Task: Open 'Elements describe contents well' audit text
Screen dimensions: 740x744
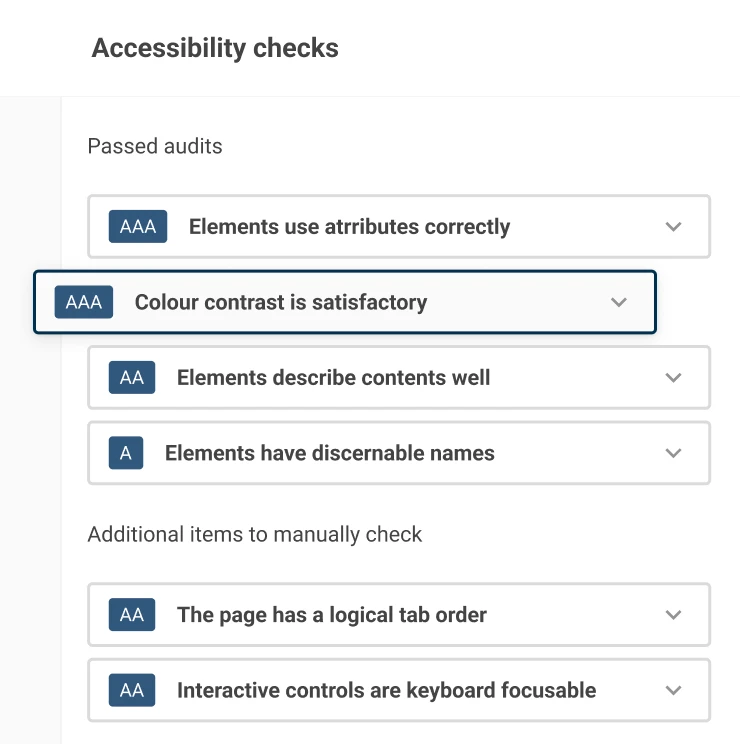Action: pos(333,378)
